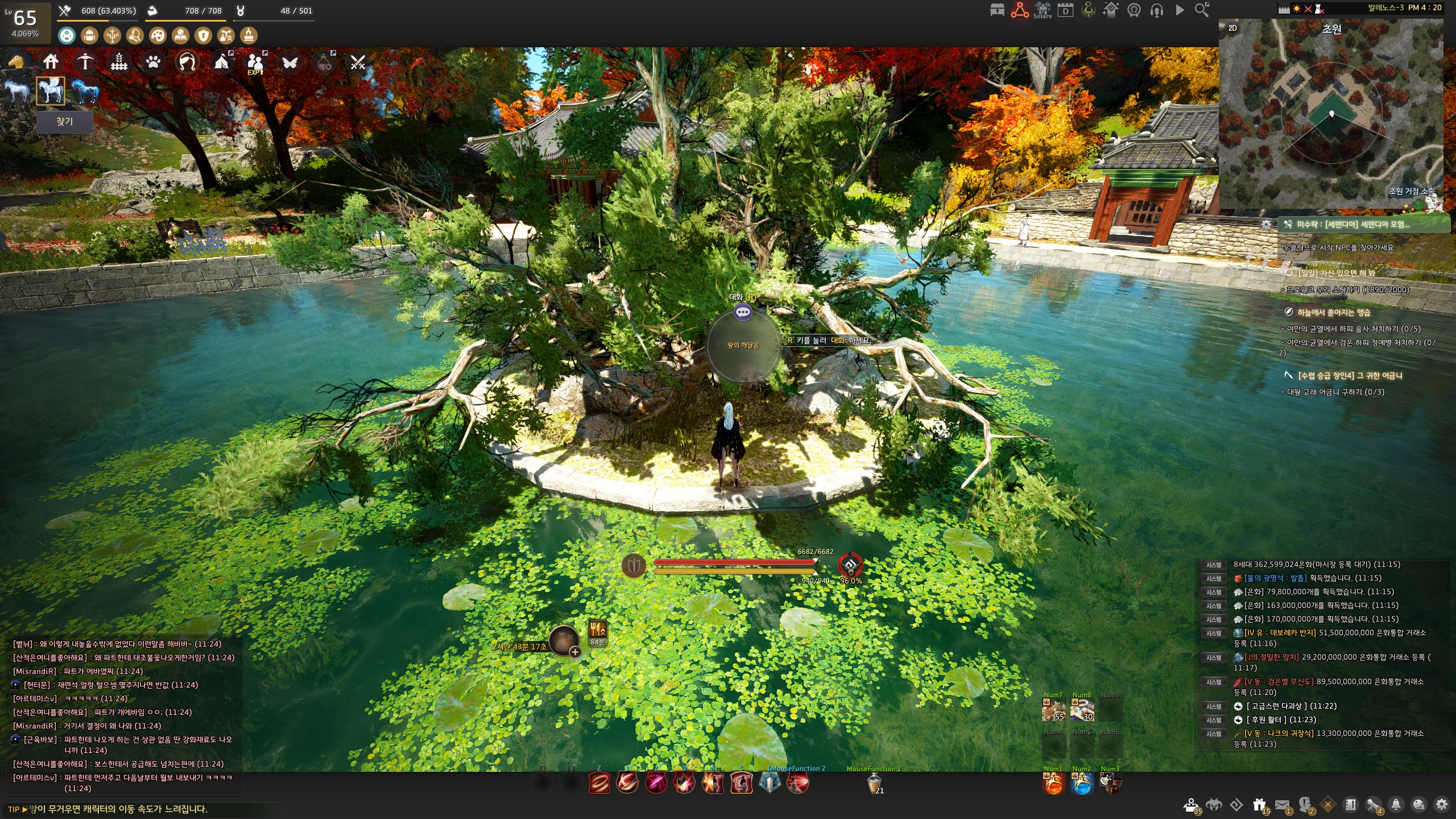The width and height of the screenshot is (1456, 819).
Task: Toggle the voice chat headset icon
Action: 1156,10
